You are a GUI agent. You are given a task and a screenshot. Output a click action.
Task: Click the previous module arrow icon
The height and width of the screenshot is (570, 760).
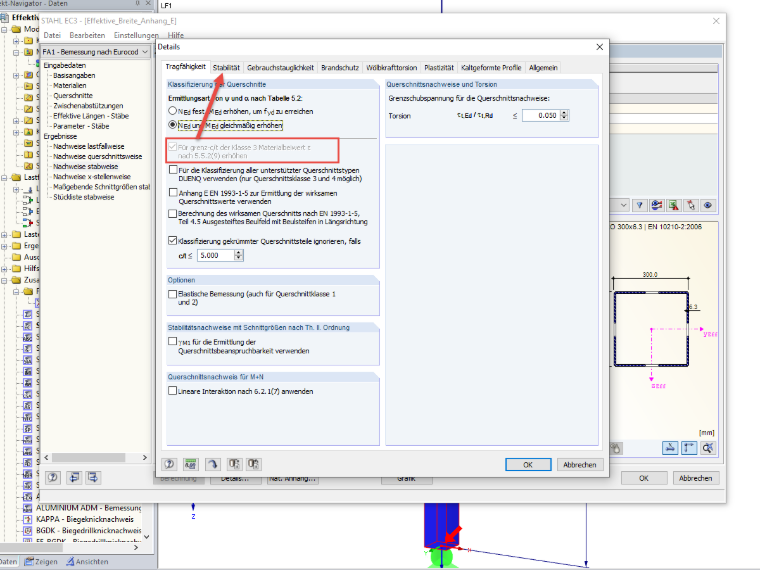pyautogui.click(x=74, y=477)
